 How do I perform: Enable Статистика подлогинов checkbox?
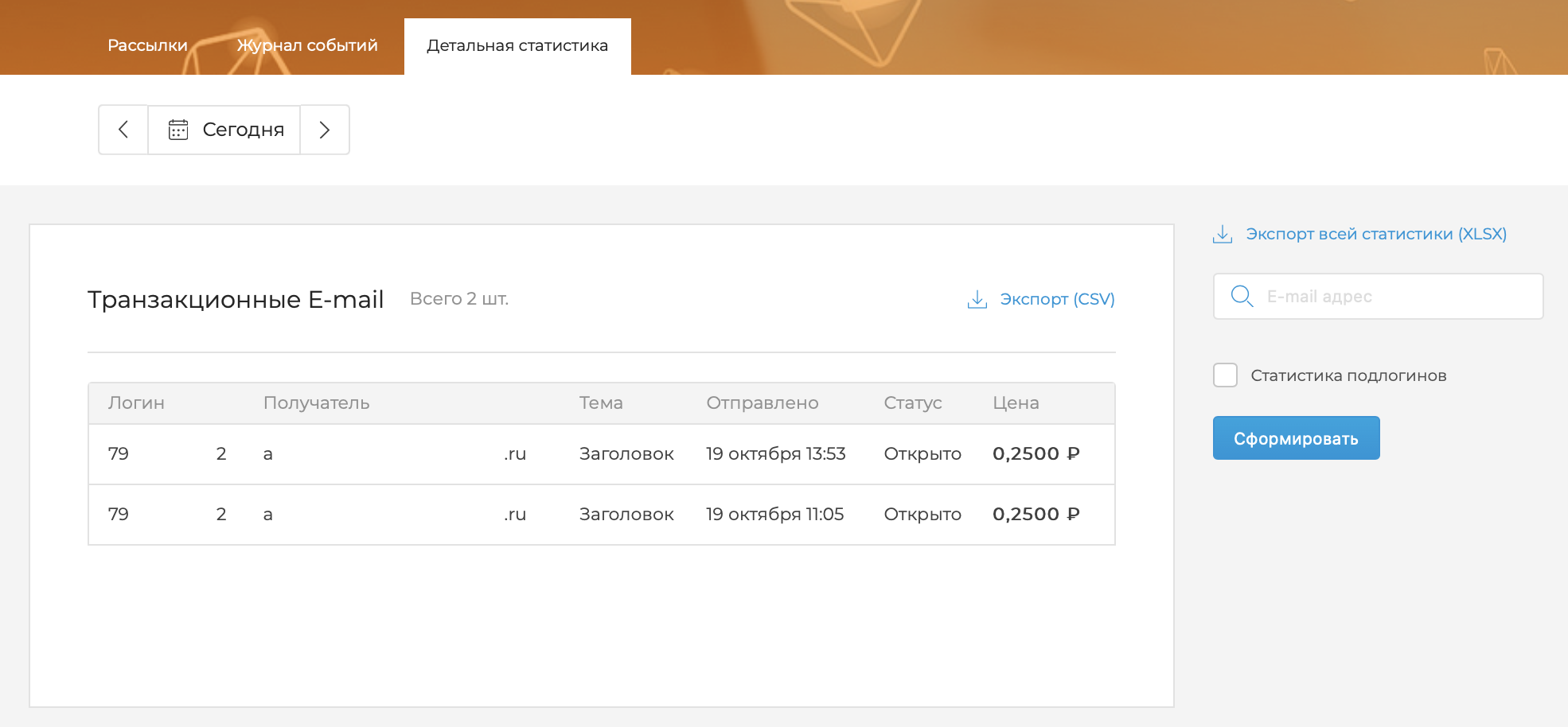[1225, 375]
